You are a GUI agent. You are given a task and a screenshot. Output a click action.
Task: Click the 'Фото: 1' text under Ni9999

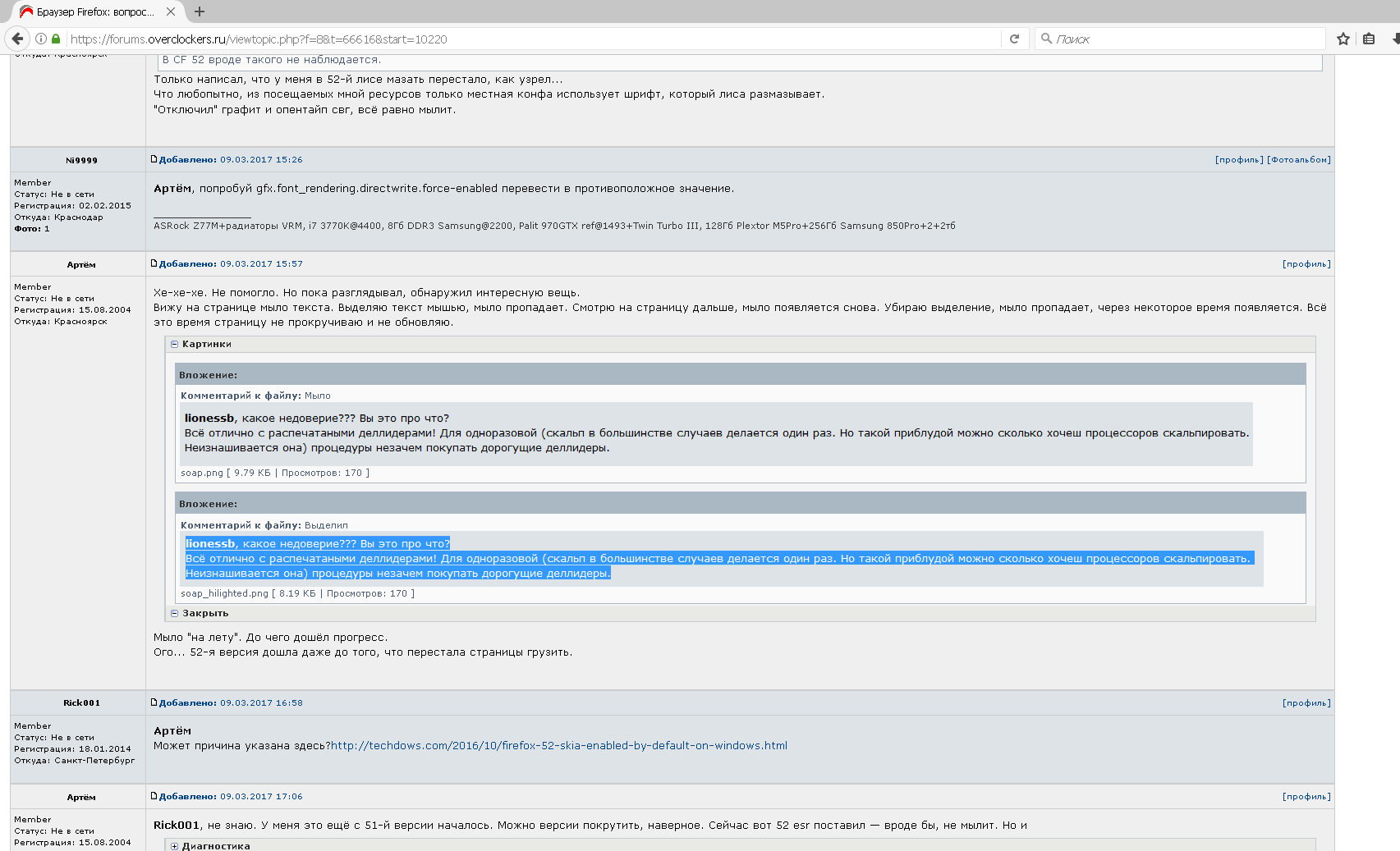32,229
